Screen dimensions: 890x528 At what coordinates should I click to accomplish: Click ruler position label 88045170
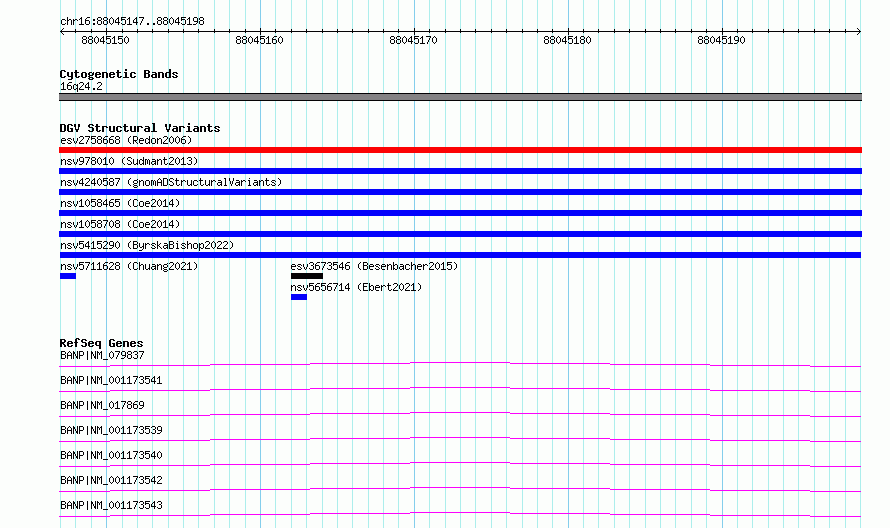413,40
